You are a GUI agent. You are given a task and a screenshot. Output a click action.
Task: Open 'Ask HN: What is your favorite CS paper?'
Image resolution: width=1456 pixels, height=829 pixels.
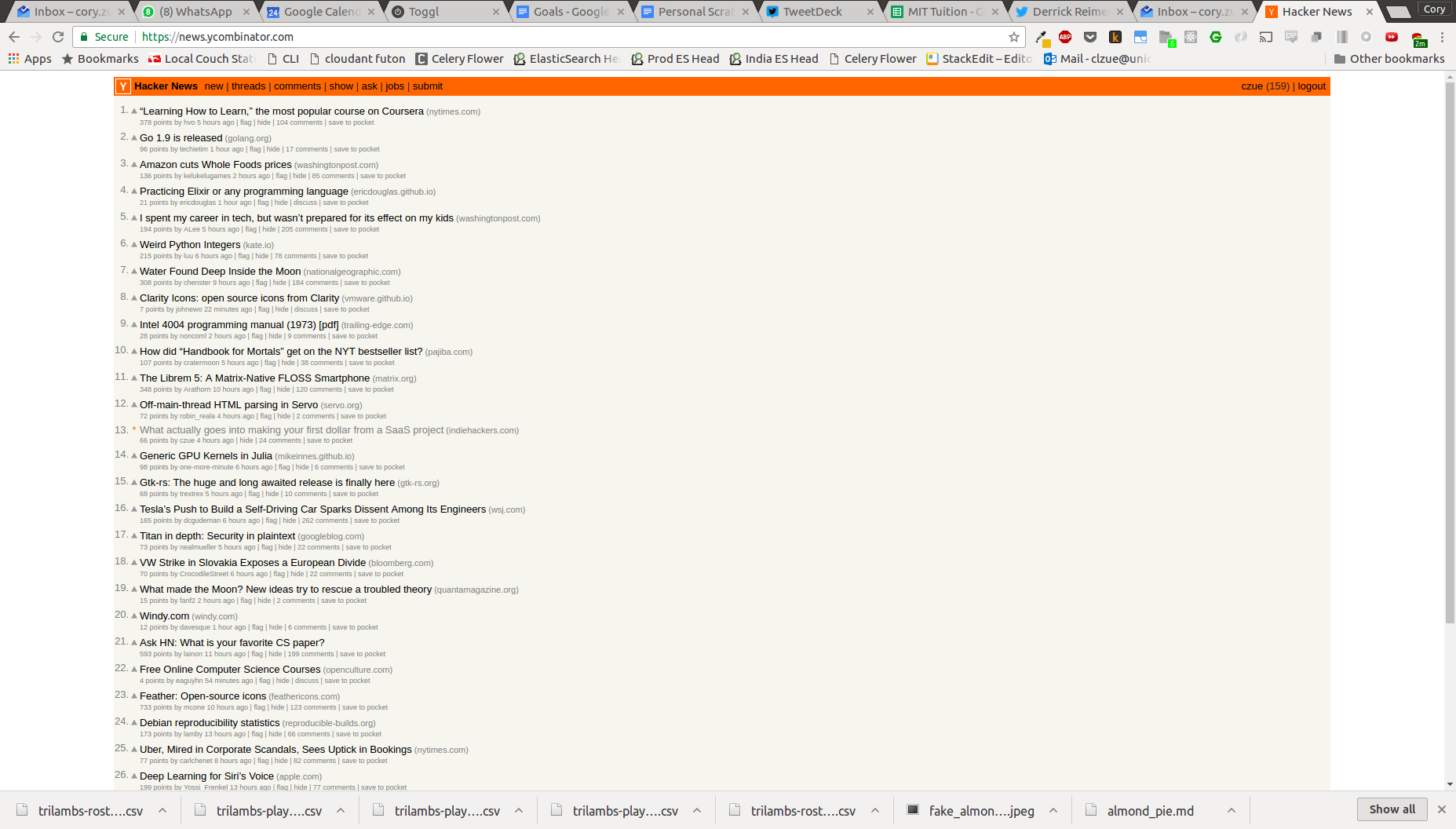232,643
